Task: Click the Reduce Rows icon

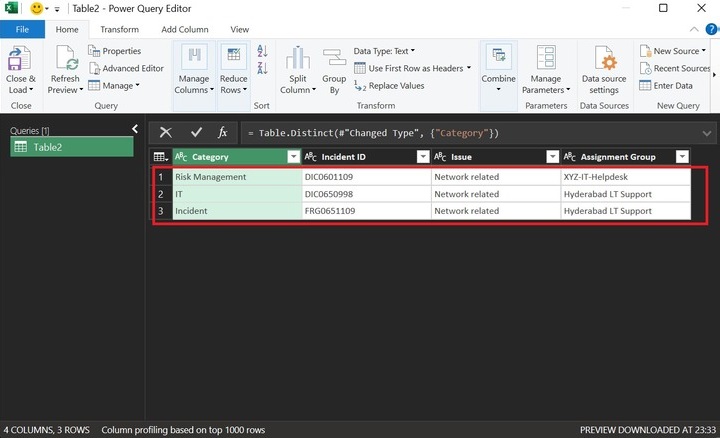Action: 233,56
